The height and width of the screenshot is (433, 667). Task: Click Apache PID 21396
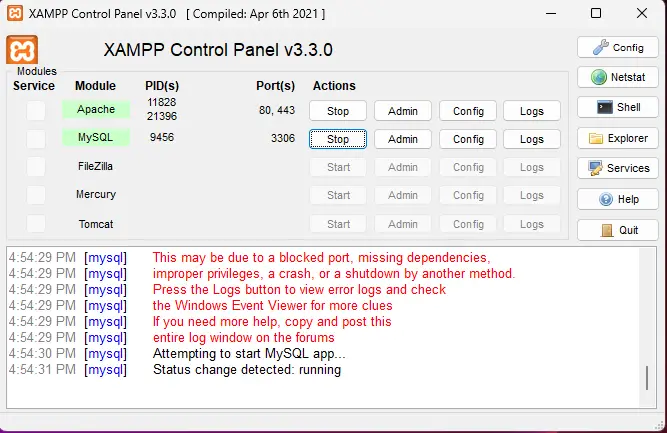[162, 116]
